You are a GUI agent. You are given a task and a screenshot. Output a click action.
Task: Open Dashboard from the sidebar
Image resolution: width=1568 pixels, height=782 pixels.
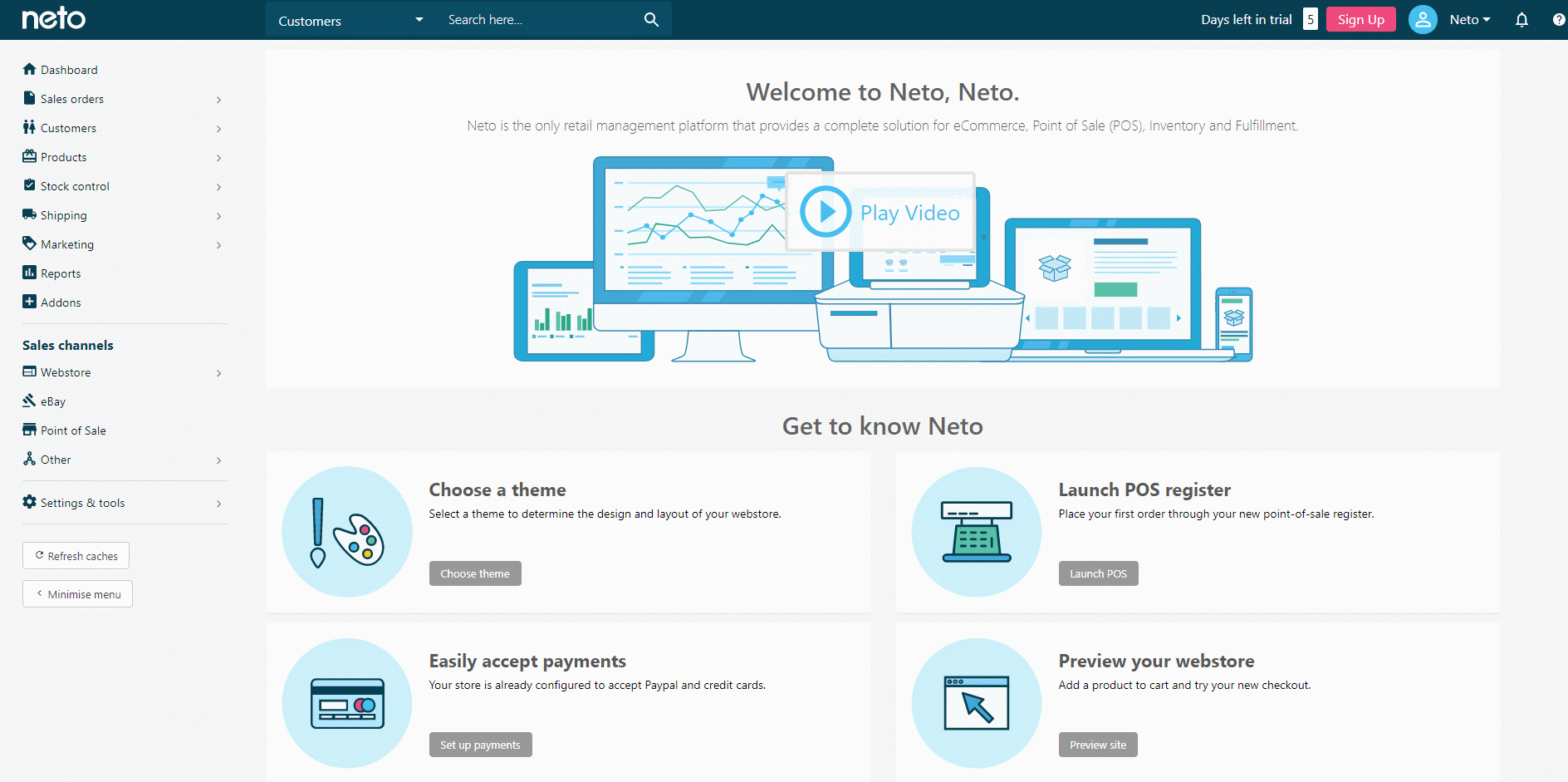click(x=69, y=70)
